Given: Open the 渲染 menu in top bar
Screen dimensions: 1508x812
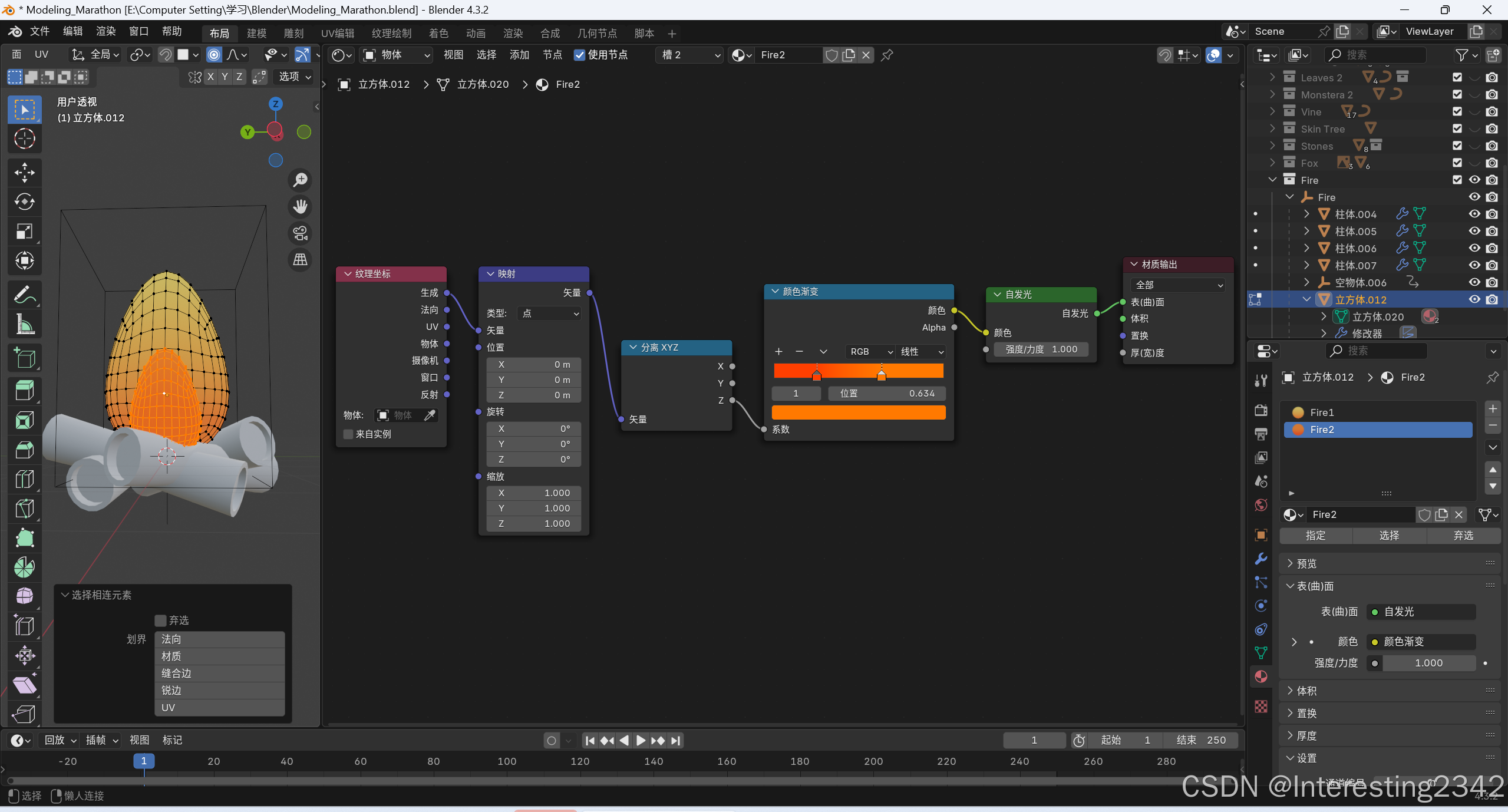Looking at the screenshot, I should 106,31.
